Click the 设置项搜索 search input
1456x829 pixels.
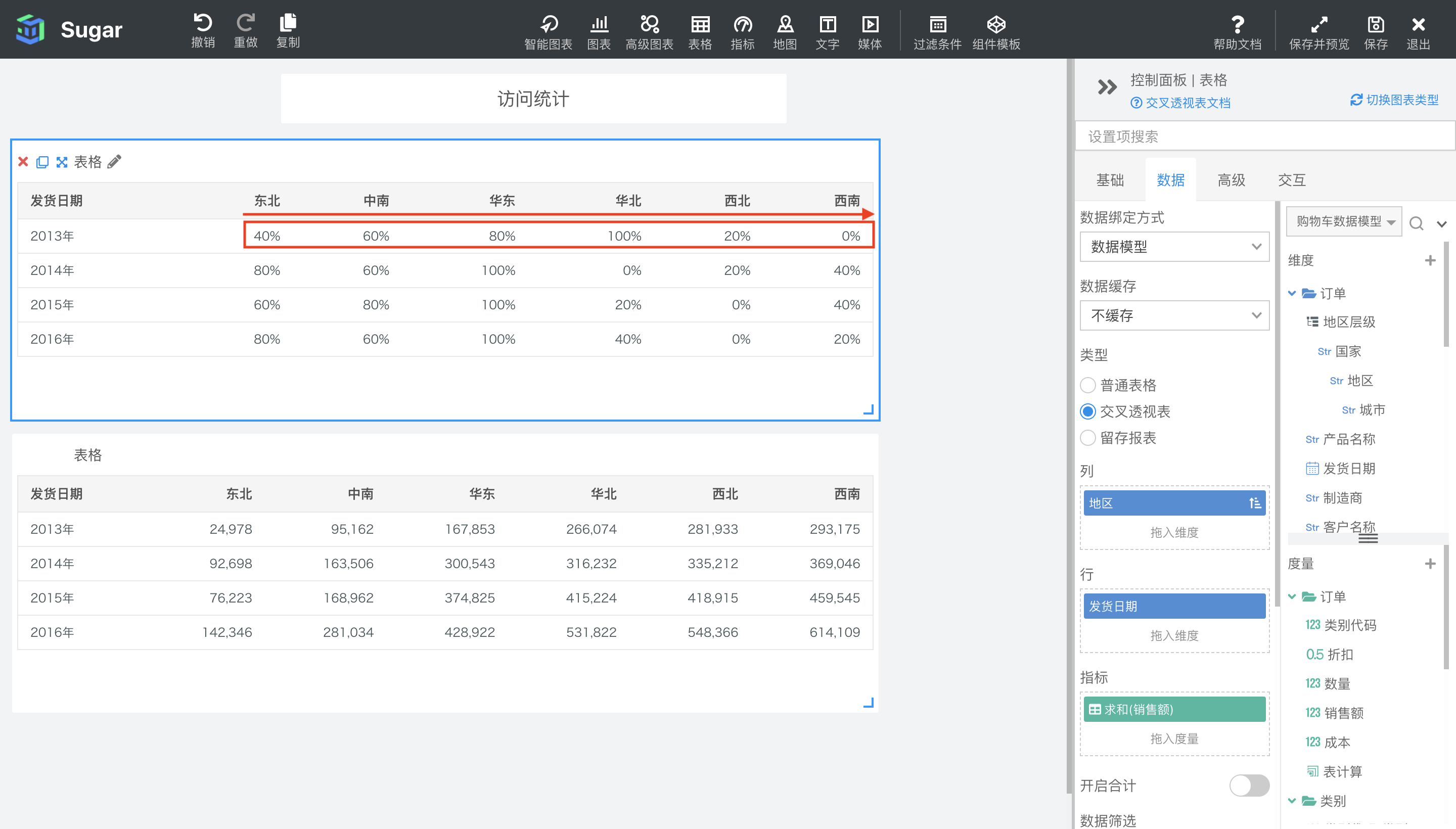tap(1265, 136)
